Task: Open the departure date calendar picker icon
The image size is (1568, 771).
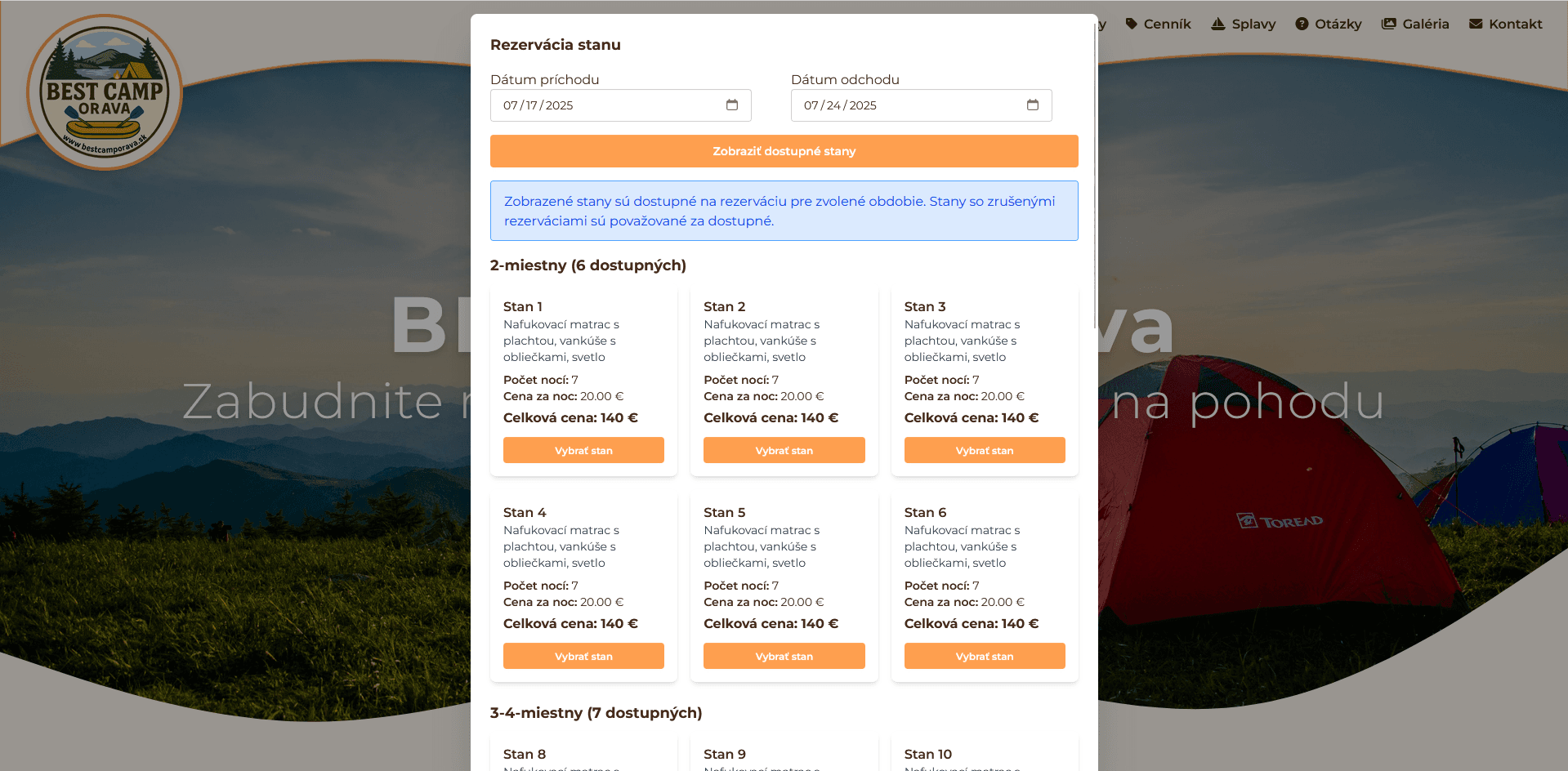Action: click(1032, 105)
